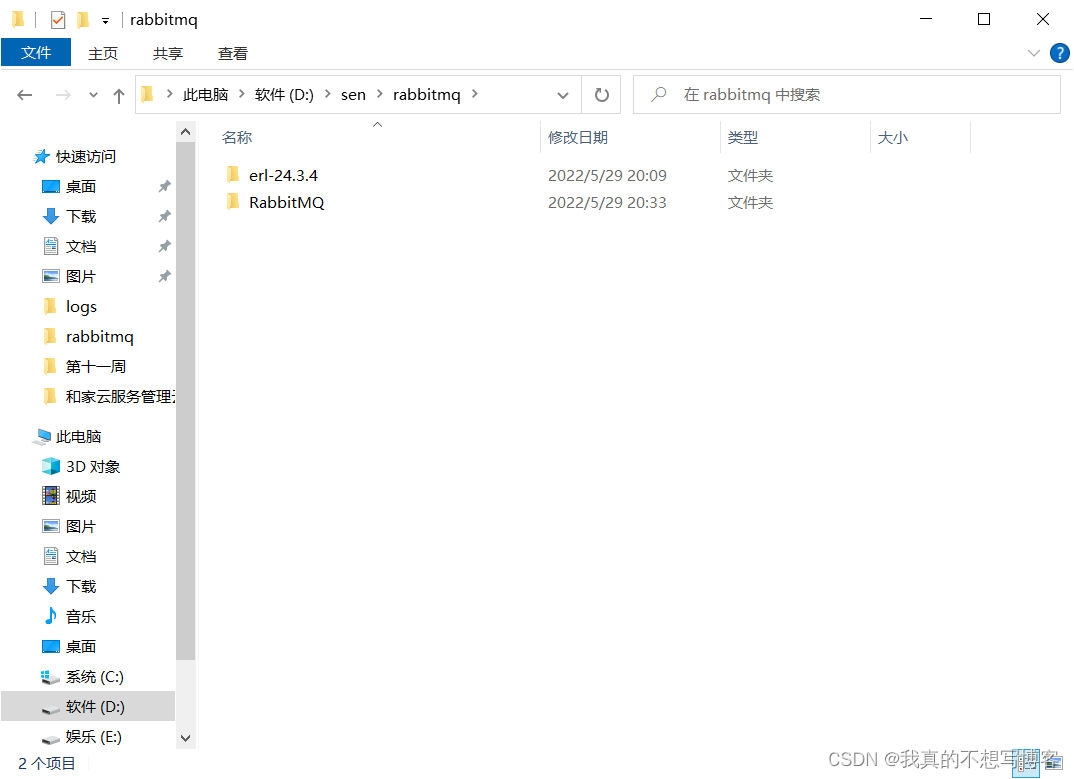Open 图片 under 此电脑
Screen dimensions: 1074x779
[81, 527]
